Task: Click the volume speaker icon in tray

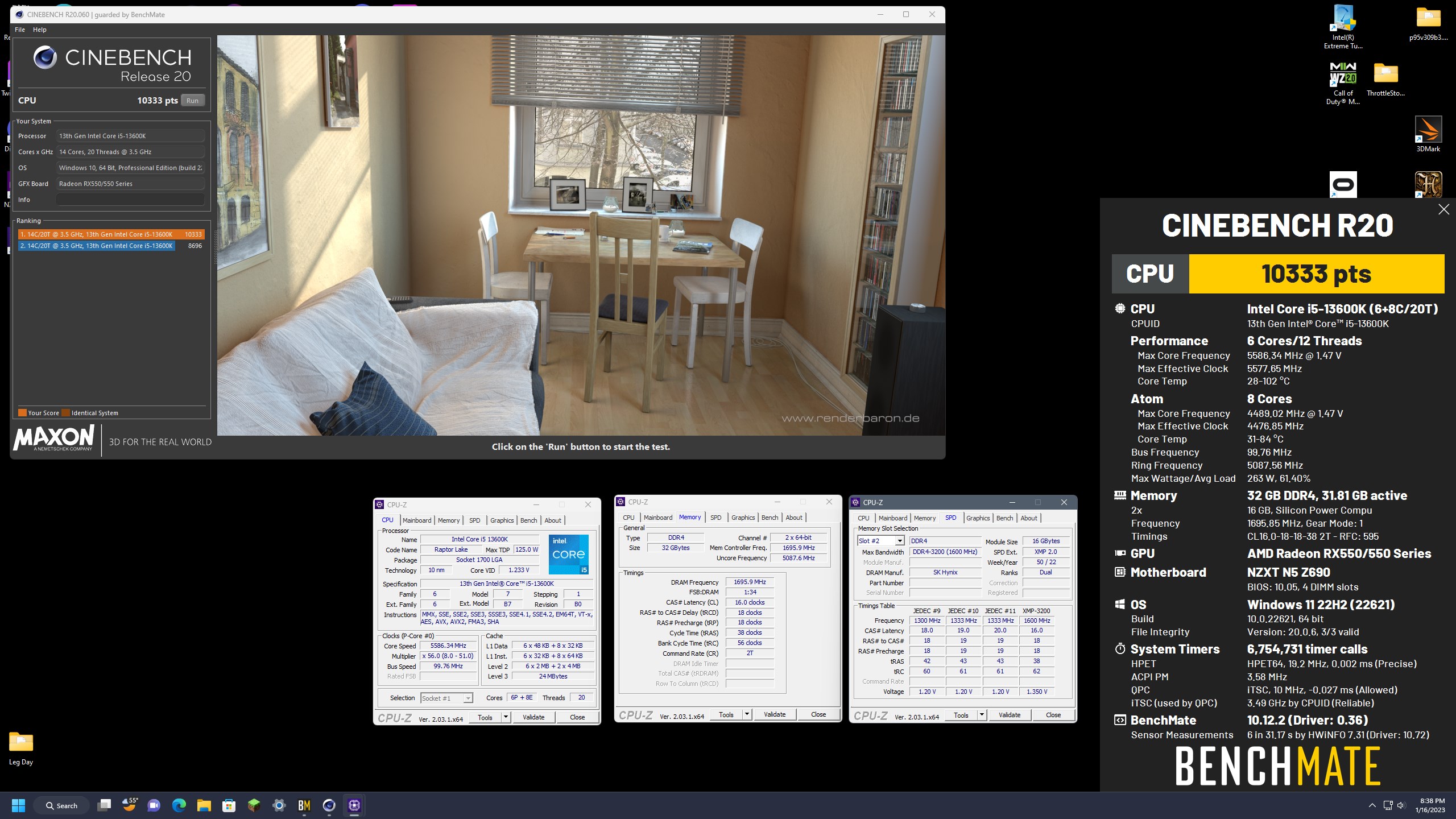Action: 1401,805
